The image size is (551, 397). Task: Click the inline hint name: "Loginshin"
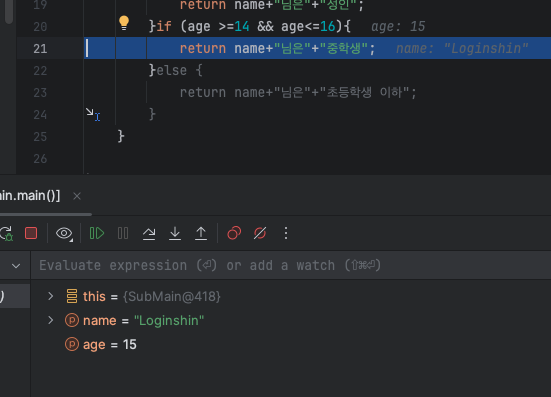pyautogui.click(x=462, y=48)
